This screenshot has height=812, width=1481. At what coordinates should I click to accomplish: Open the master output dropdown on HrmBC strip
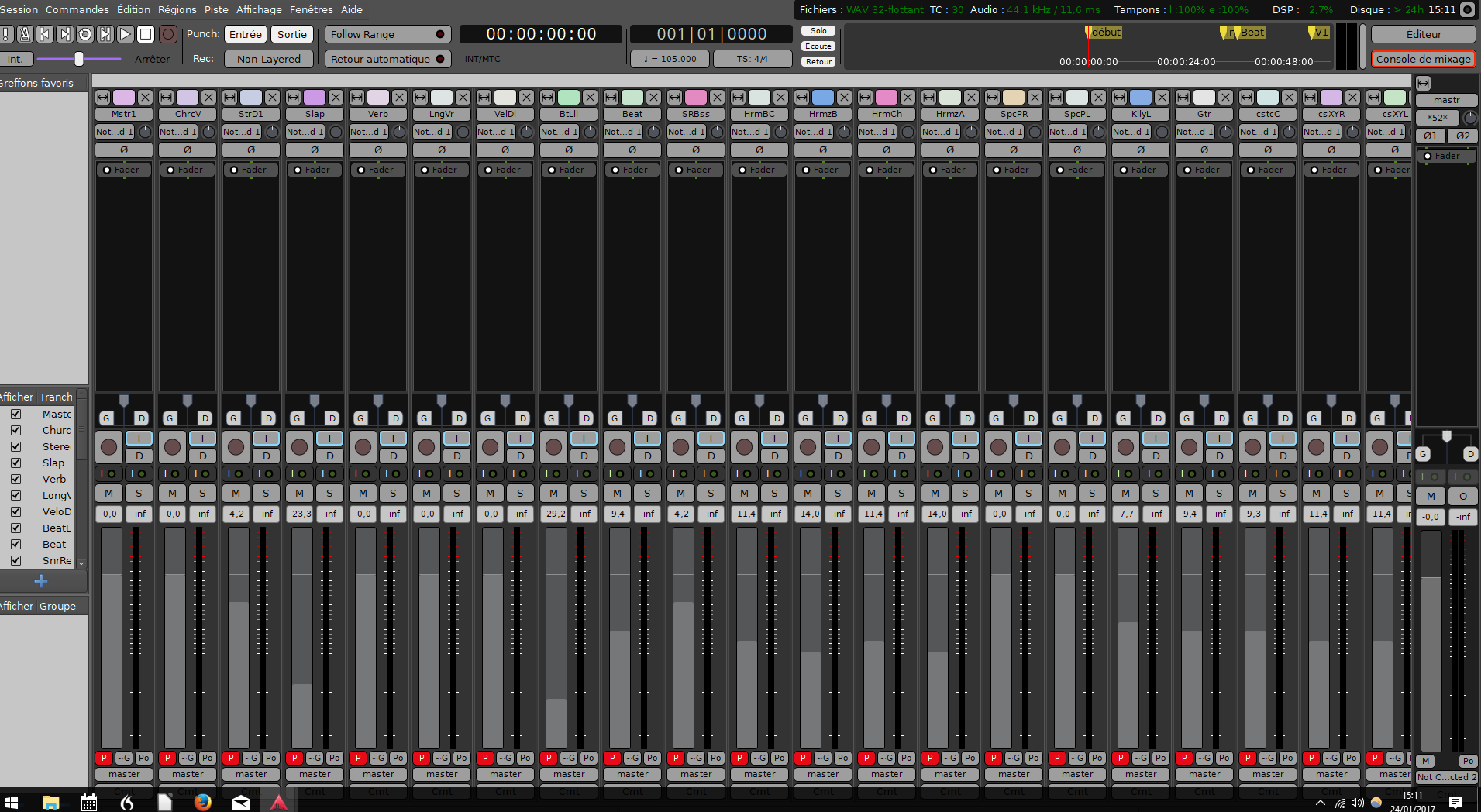click(759, 774)
